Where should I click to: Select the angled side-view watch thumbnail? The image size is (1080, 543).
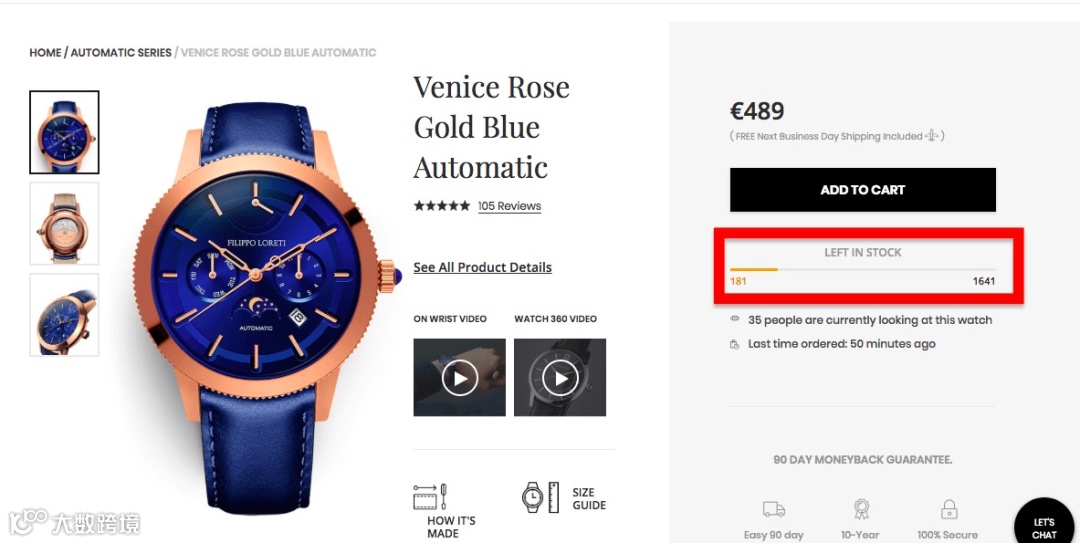(x=64, y=315)
